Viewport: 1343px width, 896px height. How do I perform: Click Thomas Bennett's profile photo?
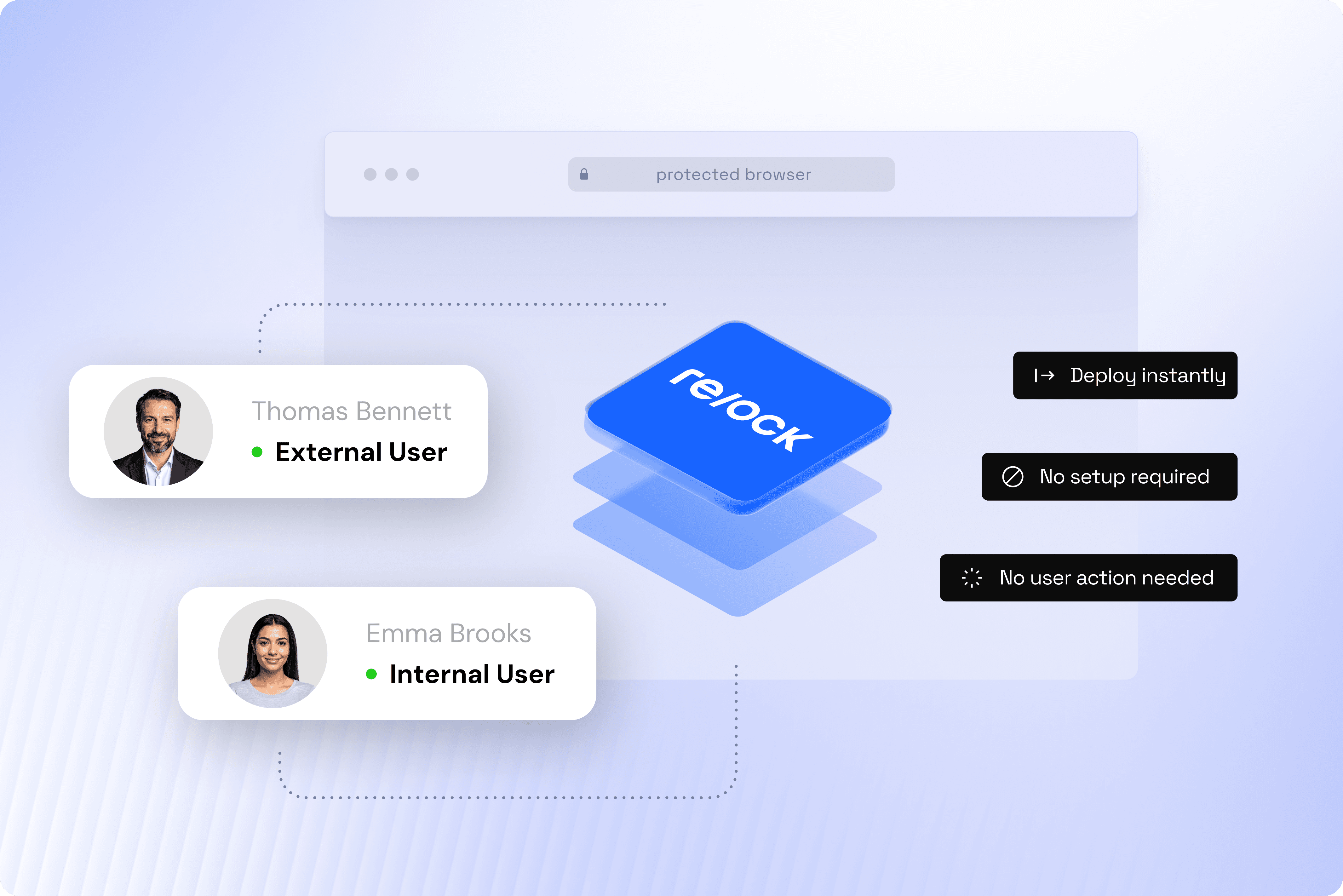click(x=158, y=431)
